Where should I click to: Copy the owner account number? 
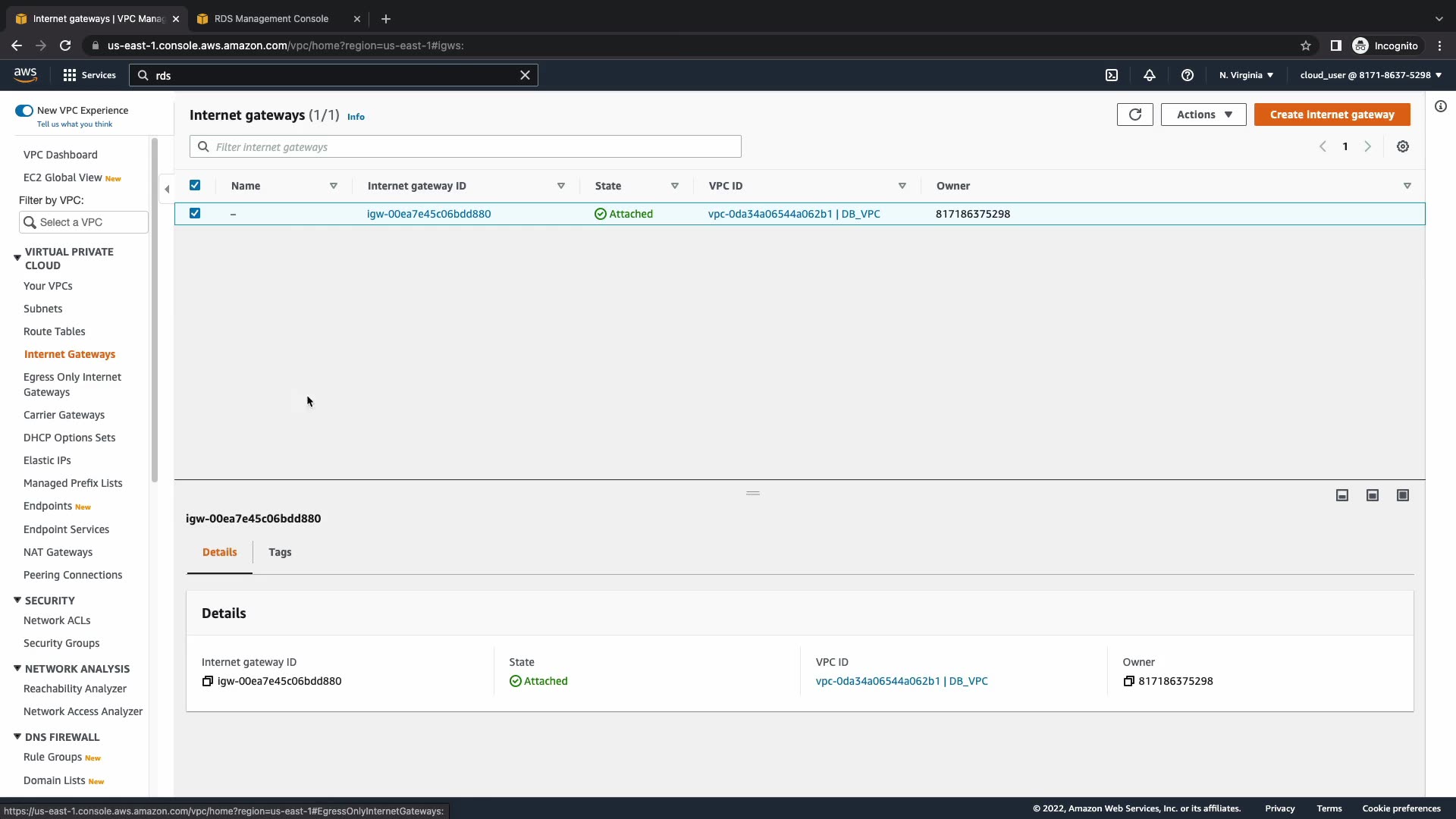pyautogui.click(x=1128, y=682)
